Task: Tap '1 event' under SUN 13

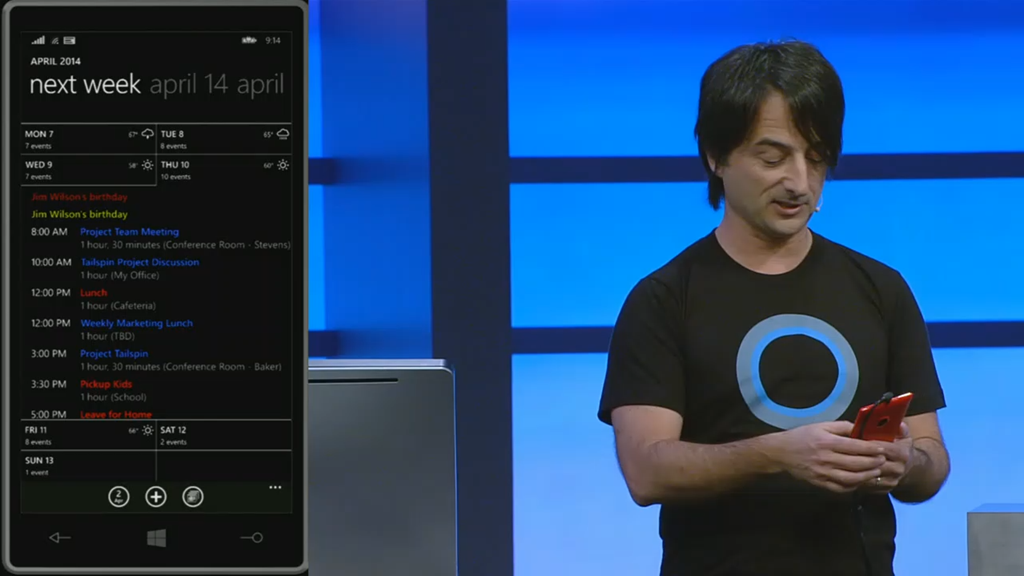Action: click(x=37, y=473)
